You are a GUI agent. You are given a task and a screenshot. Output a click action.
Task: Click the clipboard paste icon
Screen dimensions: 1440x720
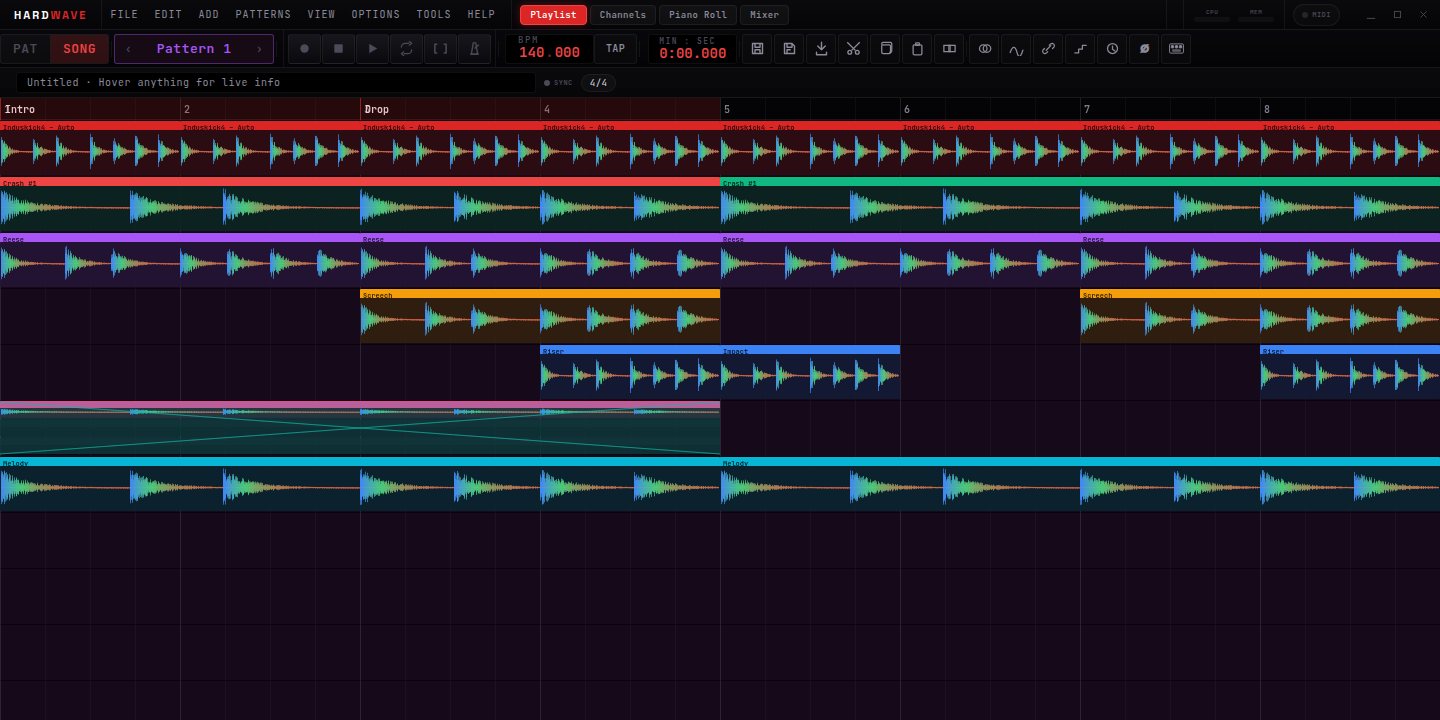917,49
